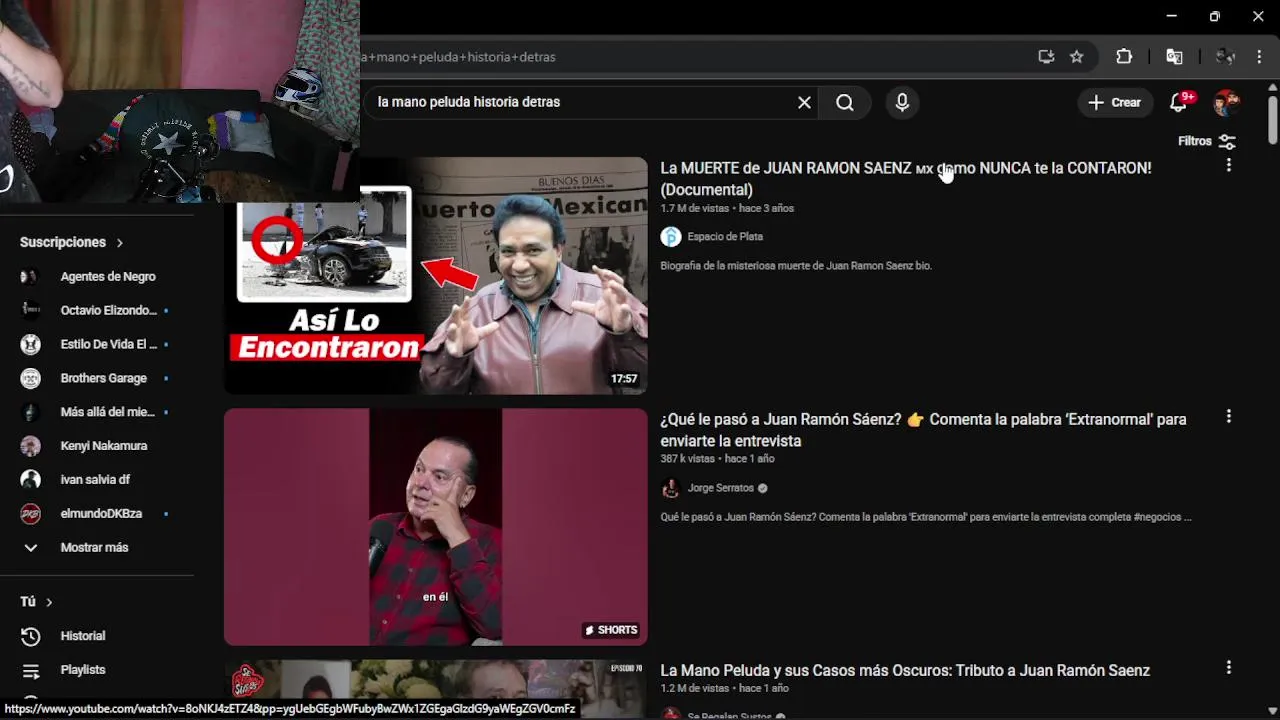The image size is (1280, 720).
Task: Open browser profile avatar in toolbar
Action: click(x=1225, y=57)
